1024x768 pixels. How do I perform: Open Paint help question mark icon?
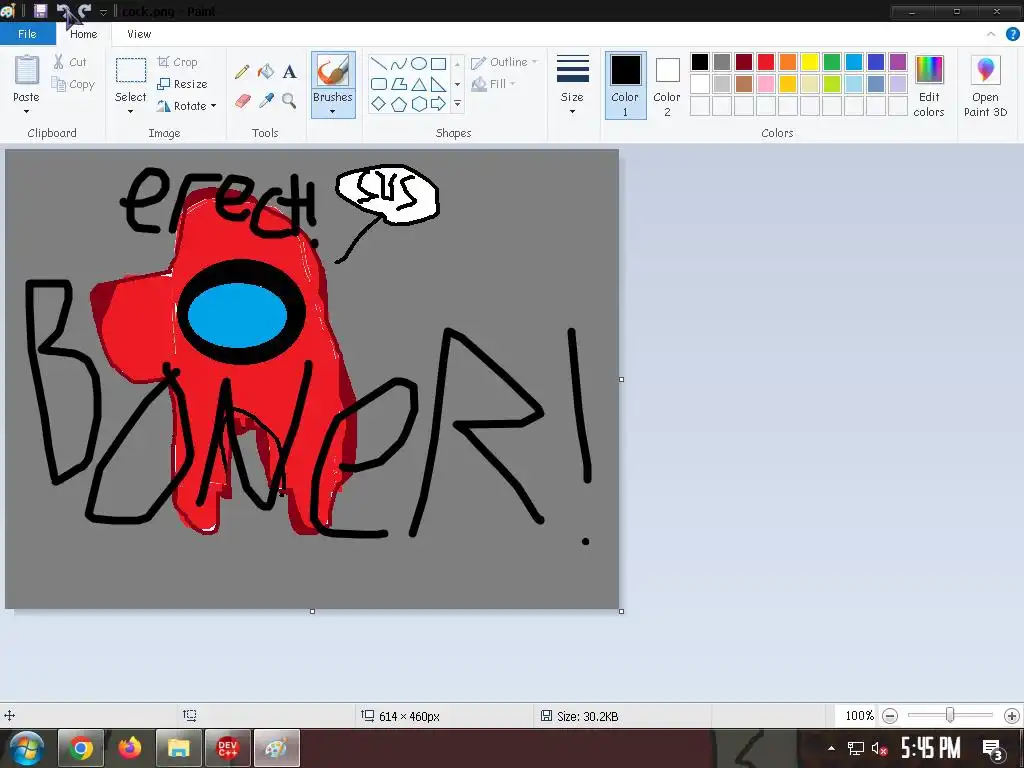1012,34
